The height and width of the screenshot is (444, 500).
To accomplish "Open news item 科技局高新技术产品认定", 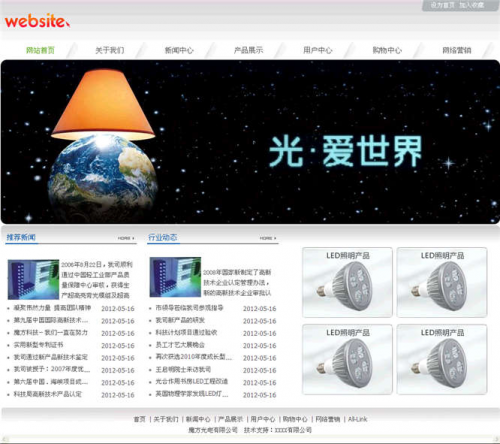I will coord(48,394).
